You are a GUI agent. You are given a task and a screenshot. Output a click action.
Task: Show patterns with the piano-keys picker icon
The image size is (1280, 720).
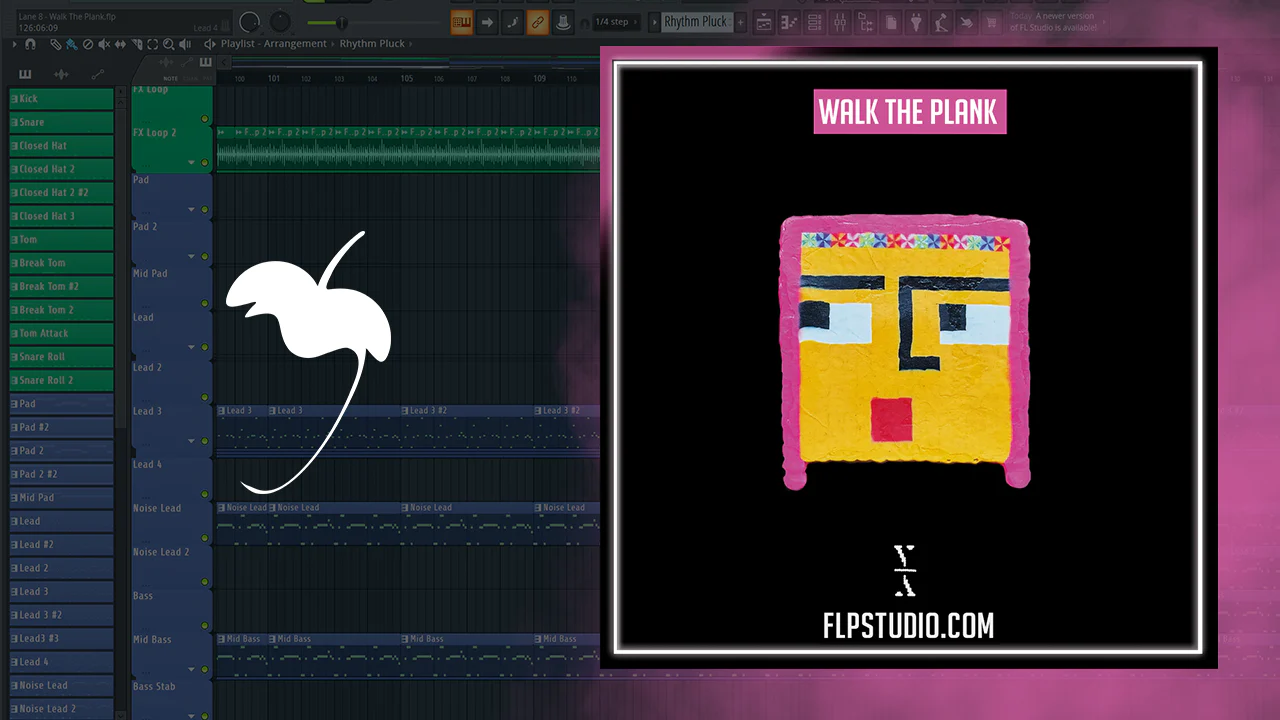click(x=25, y=74)
